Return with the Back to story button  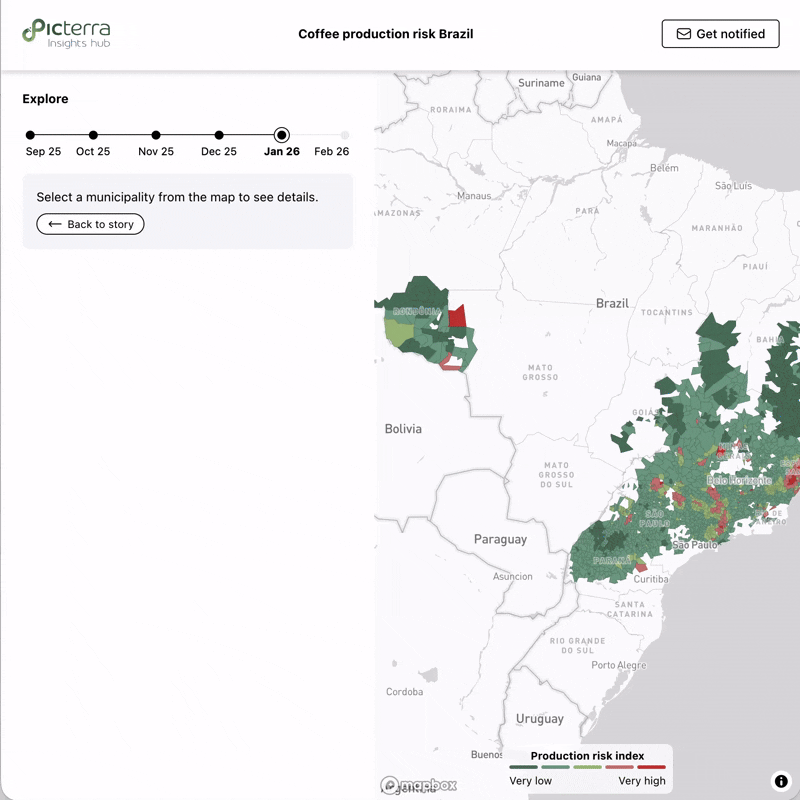click(90, 224)
